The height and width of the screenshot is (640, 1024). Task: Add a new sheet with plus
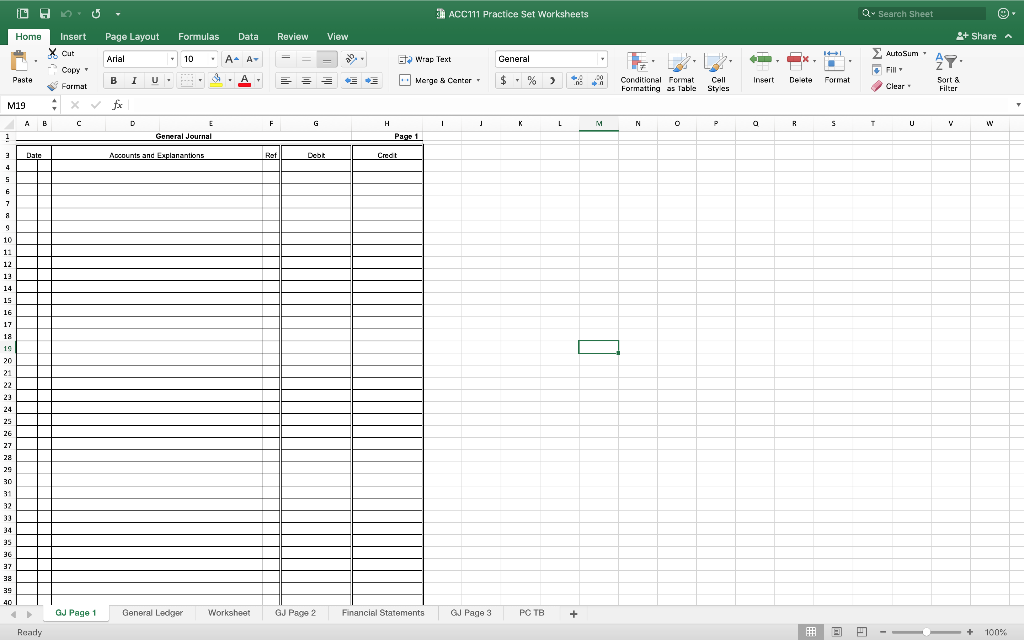[573, 614]
